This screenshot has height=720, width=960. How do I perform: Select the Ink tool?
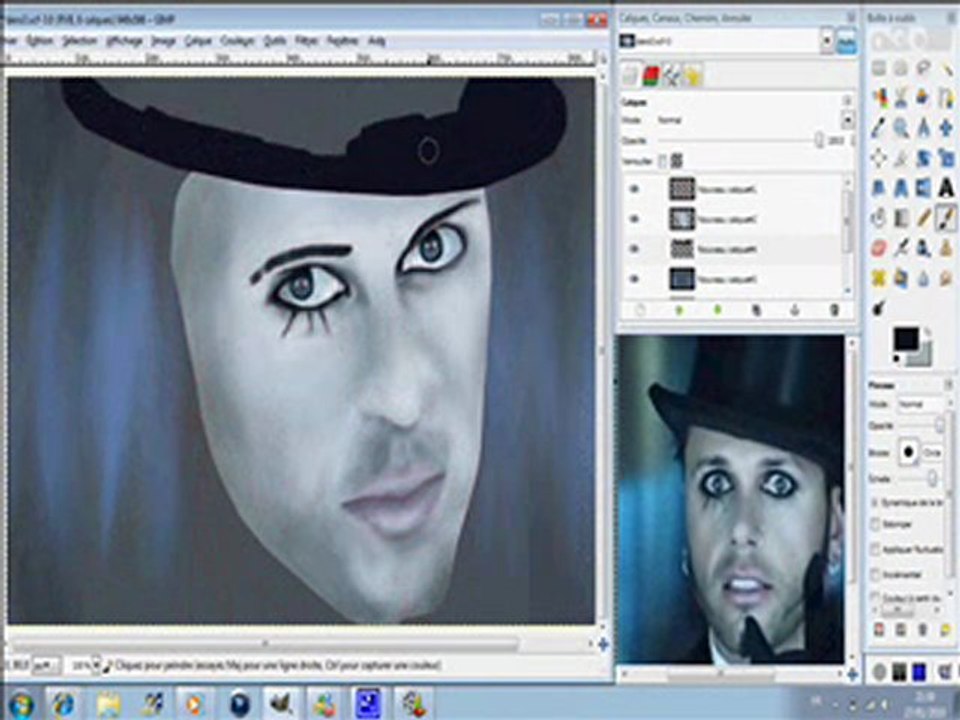(924, 248)
